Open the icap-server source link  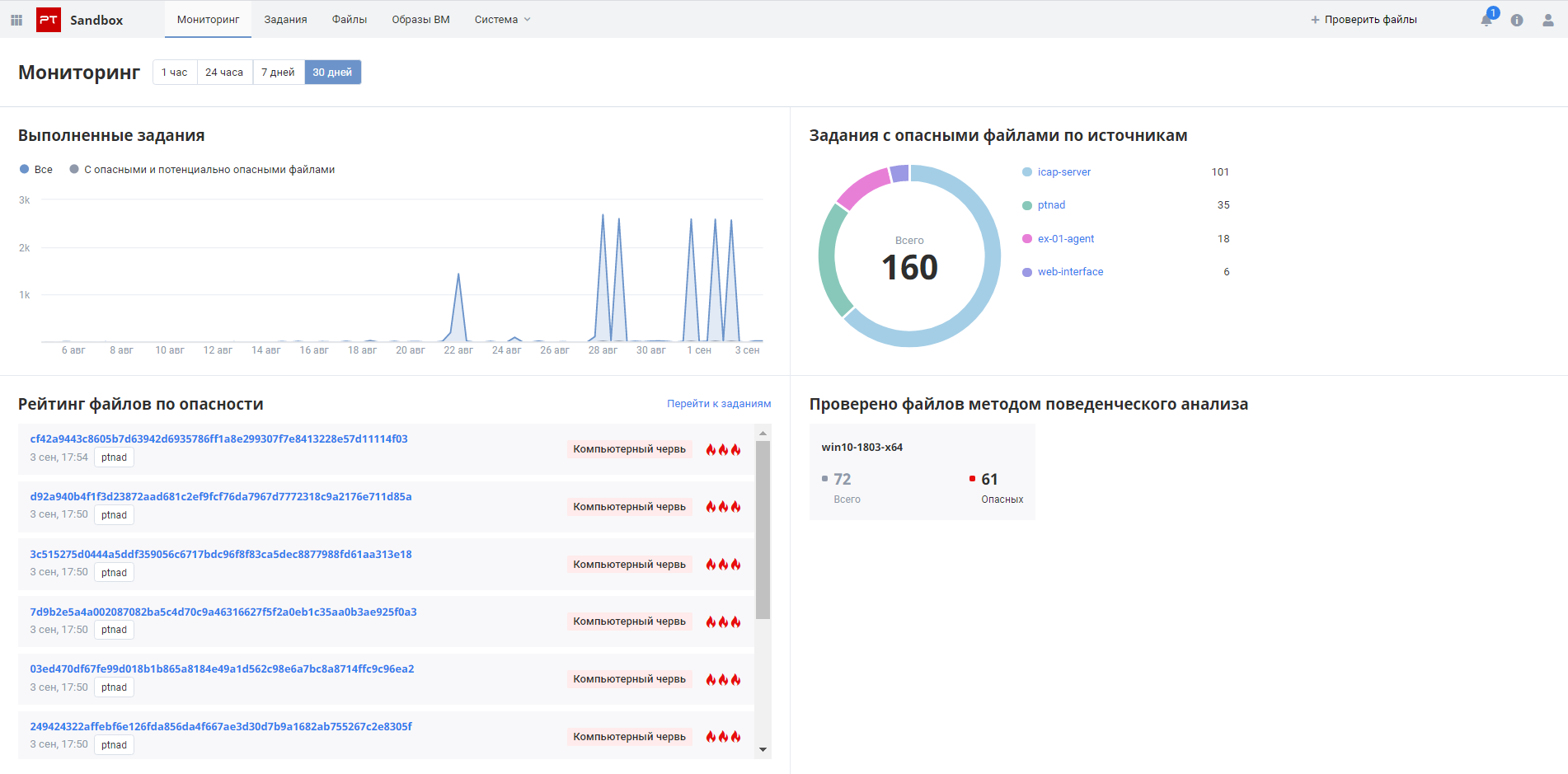point(1063,172)
